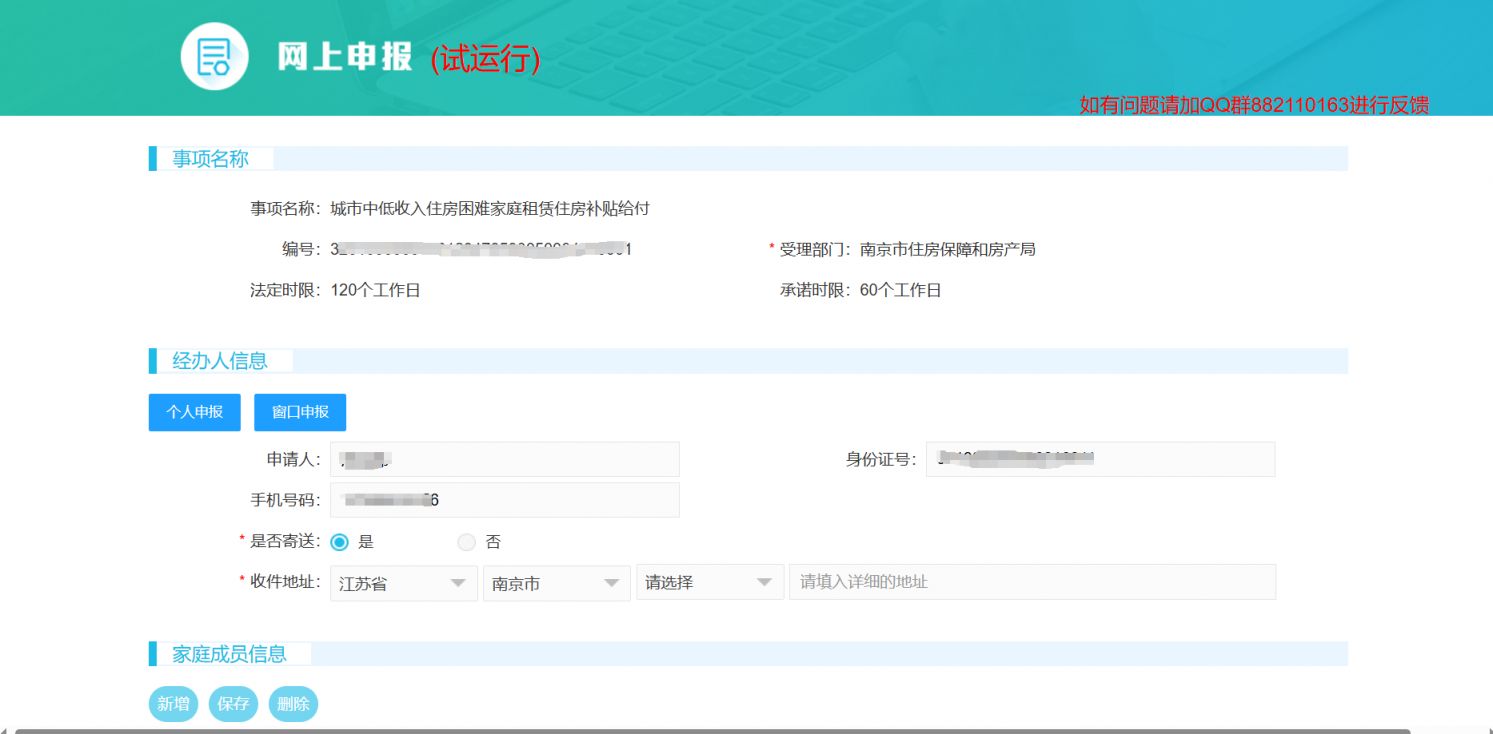
Task: Choose 是 for 是否寄送
Action: [x=339, y=542]
